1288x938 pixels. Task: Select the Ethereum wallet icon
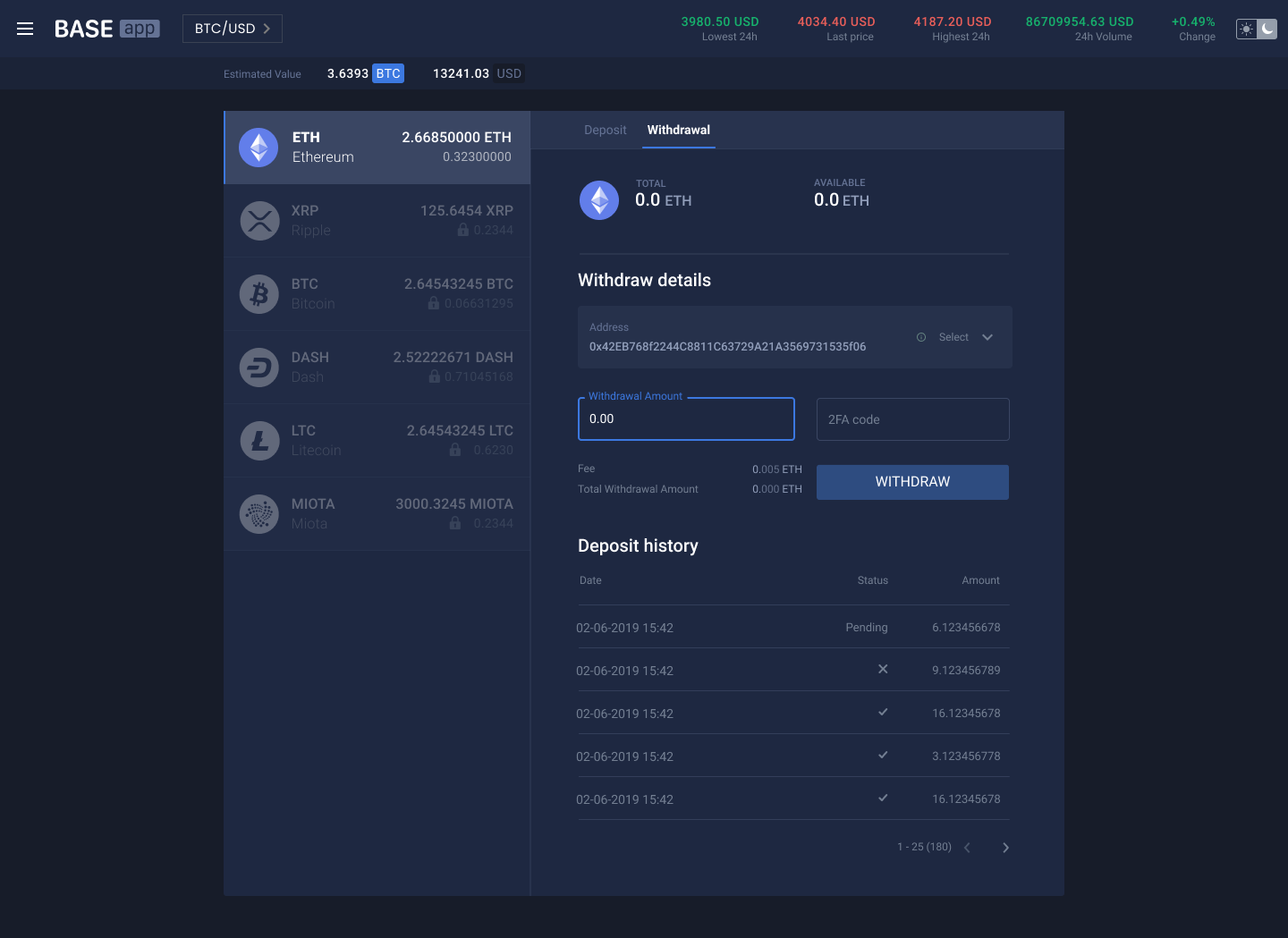258,147
